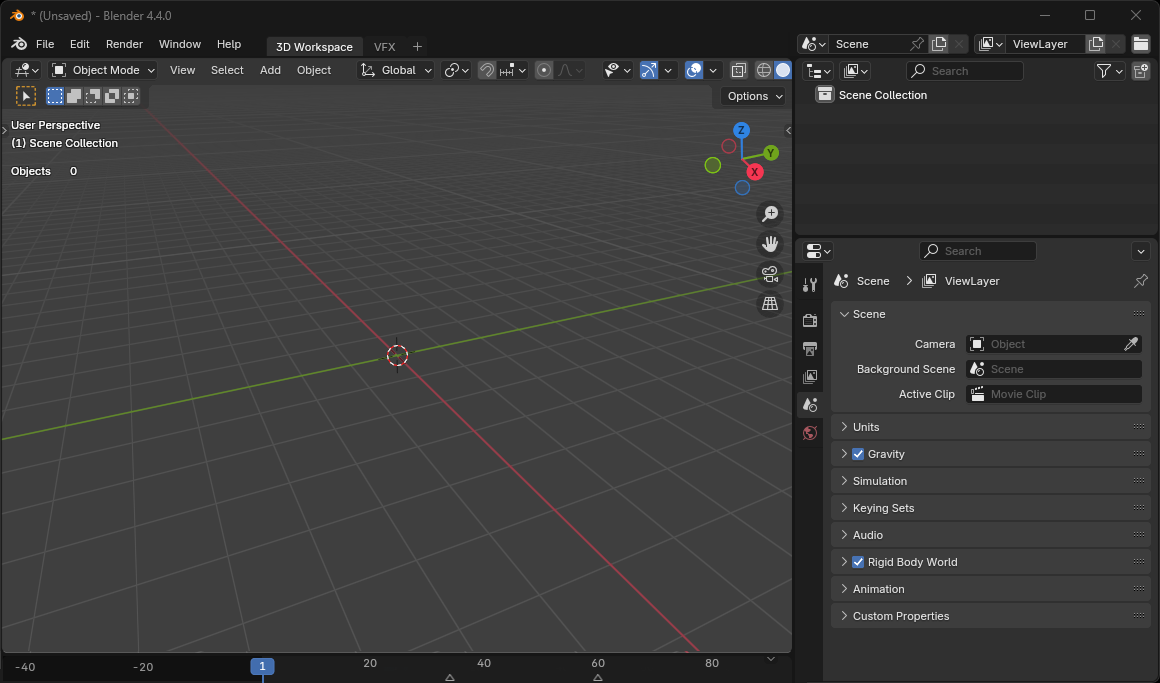The height and width of the screenshot is (683, 1160).
Task: Click the Scene breadcrumb in properties
Action: pyautogui.click(x=873, y=281)
